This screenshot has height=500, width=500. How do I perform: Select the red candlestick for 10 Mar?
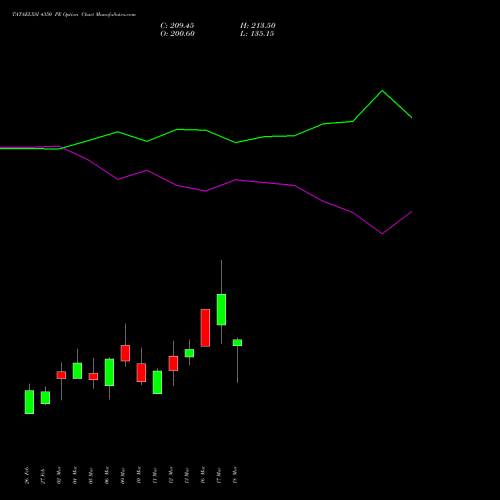point(141,373)
